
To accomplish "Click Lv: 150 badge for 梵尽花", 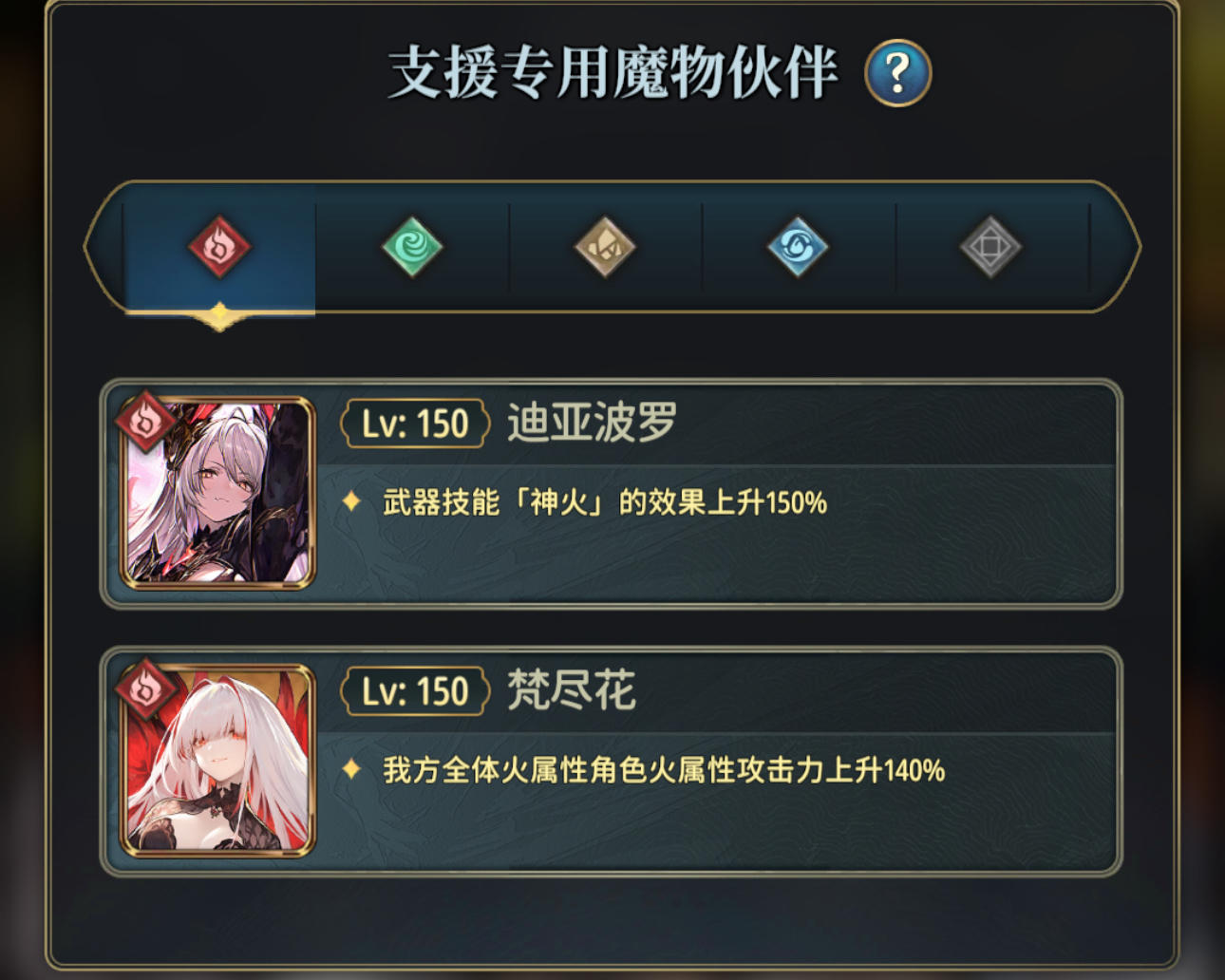I will coord(415,691).
